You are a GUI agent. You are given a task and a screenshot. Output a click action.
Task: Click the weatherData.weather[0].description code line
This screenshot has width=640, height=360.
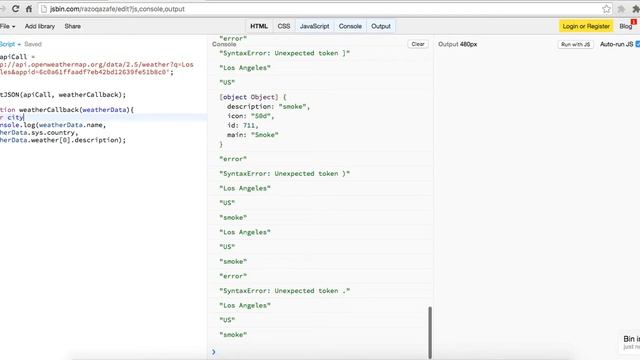pos(63,140)
